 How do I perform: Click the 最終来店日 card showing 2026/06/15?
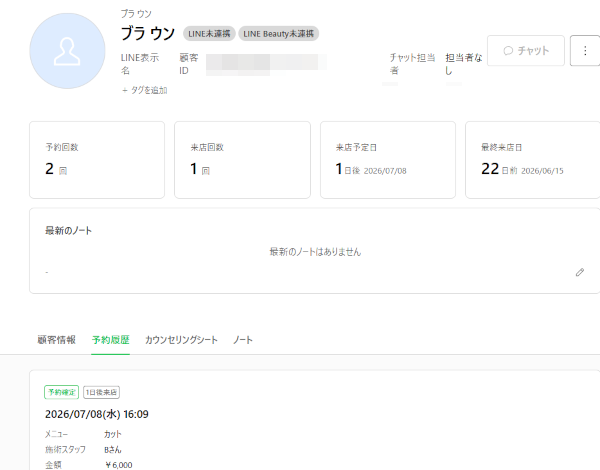click(533, 160)
